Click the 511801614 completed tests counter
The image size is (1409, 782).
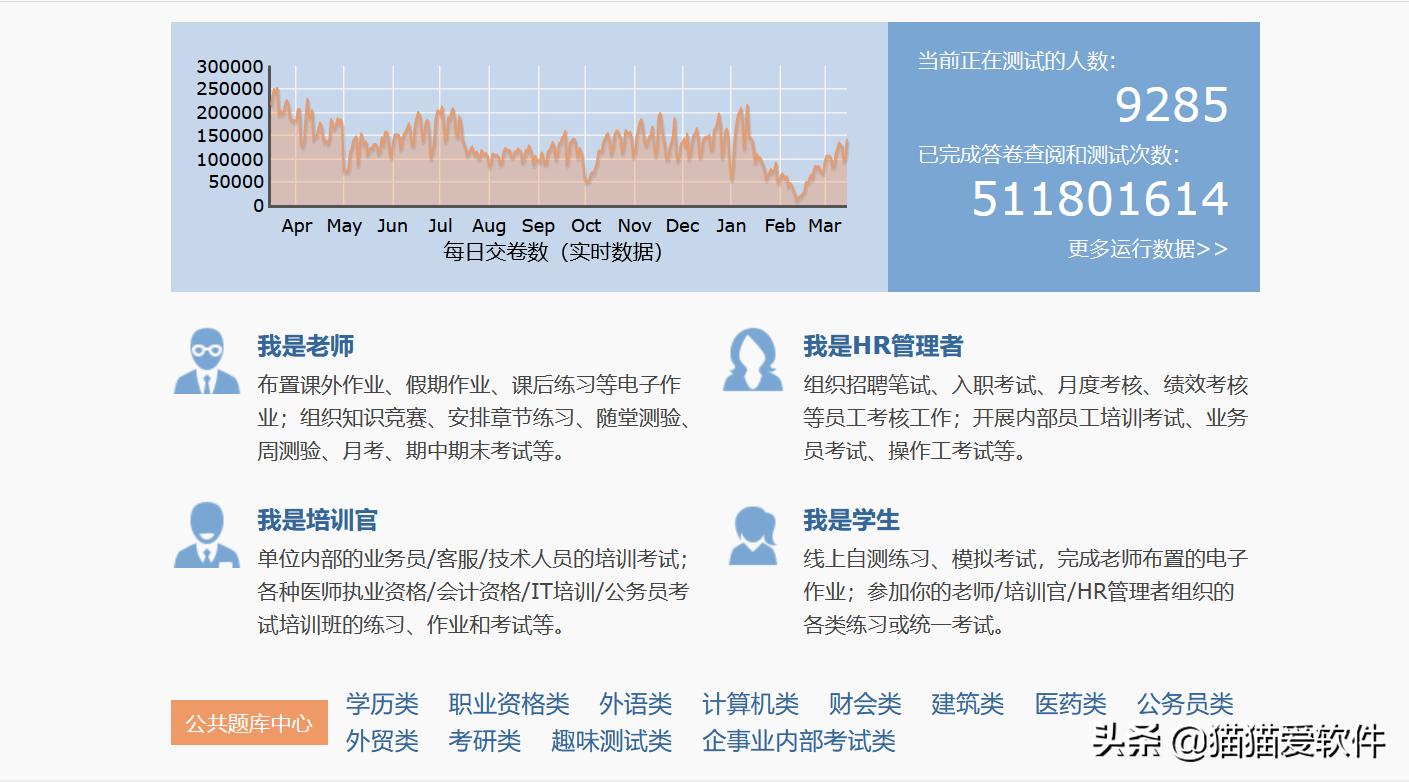click(x=1099, y=198)
